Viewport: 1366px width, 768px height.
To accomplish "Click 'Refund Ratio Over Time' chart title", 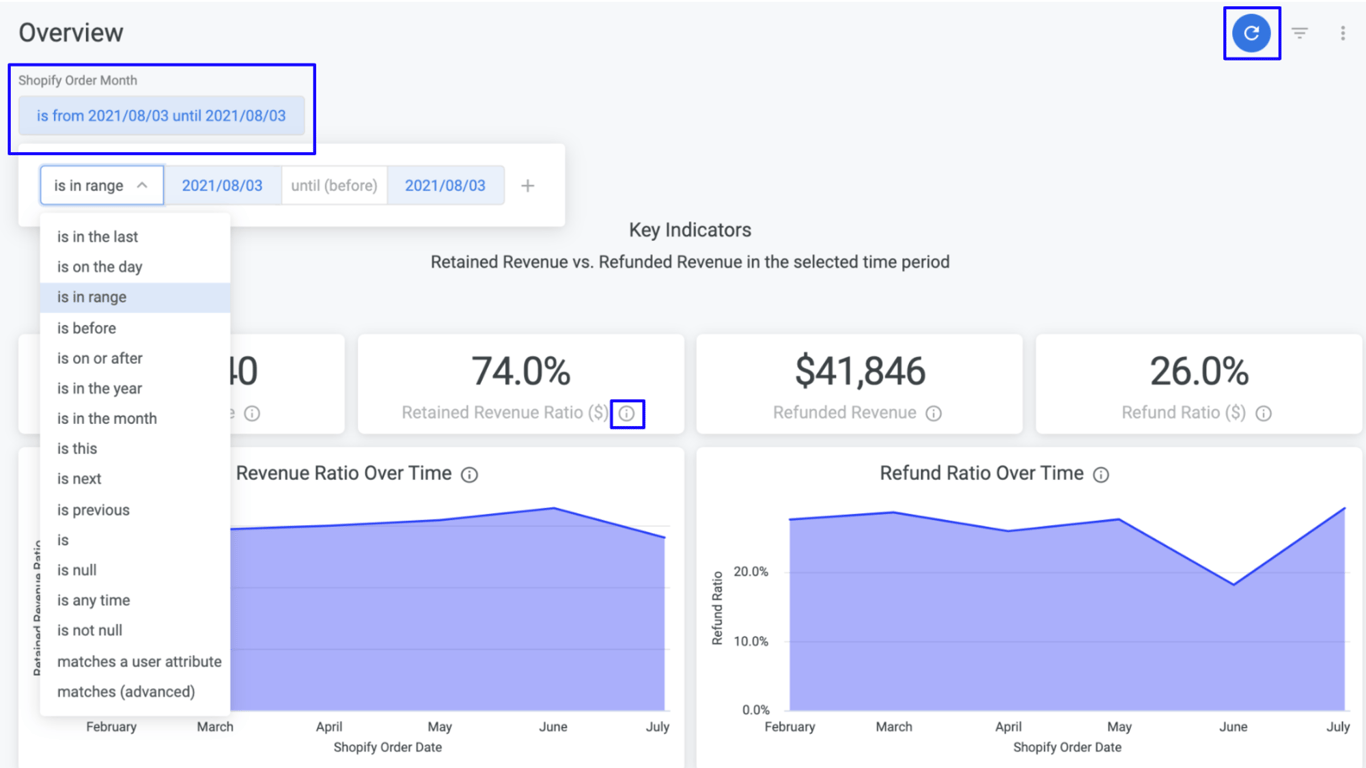I will pos(982,473).
